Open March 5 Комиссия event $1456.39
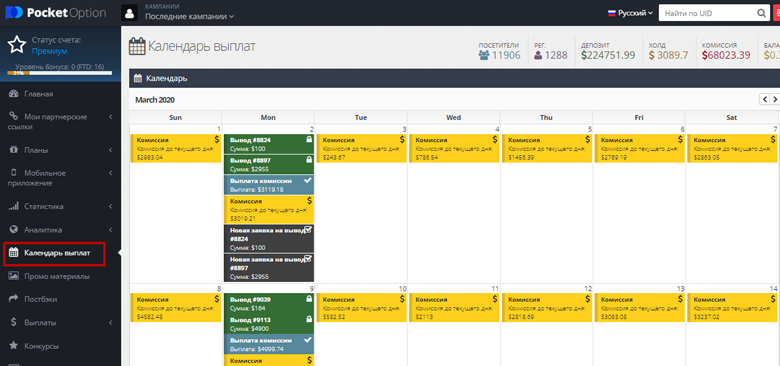 pos(547,148)
